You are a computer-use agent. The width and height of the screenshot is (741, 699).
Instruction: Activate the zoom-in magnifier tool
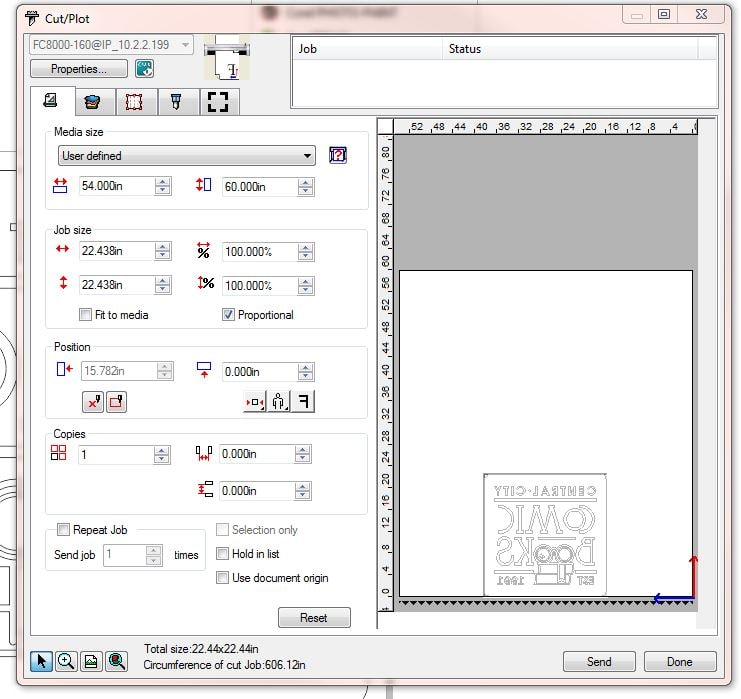click(66, 661)
